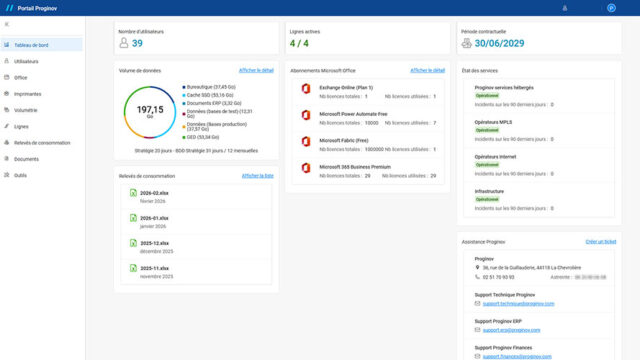640x360 pixels.
Task: Click the Office sidebar icon
Action: [x=7, y=77]
